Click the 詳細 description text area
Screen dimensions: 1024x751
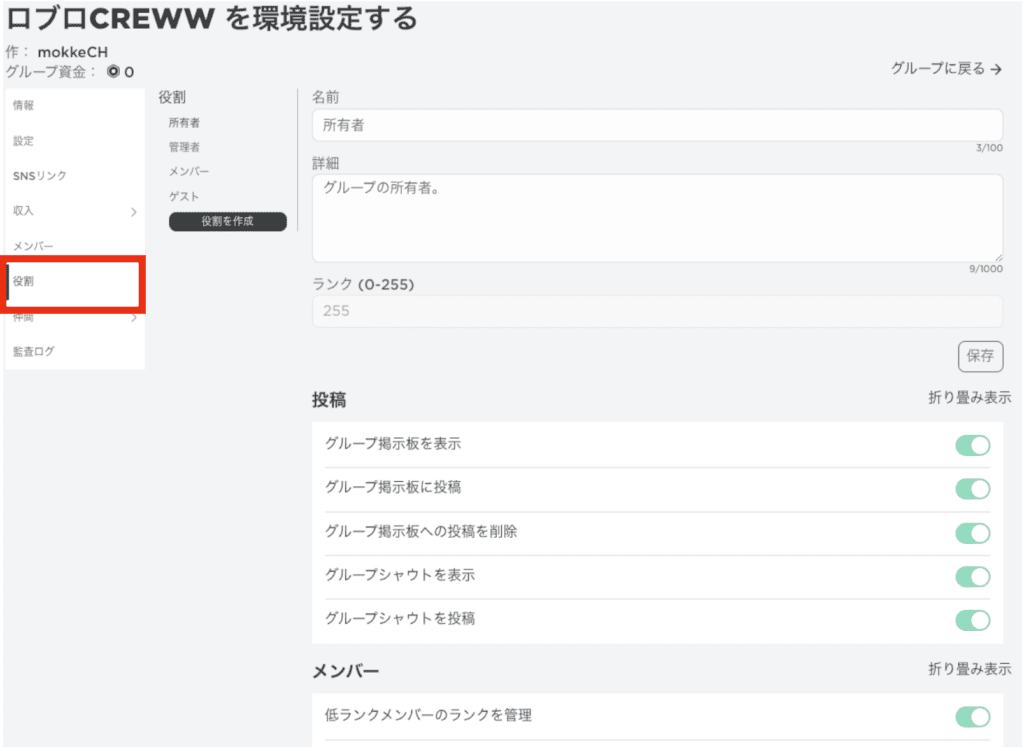657,218
